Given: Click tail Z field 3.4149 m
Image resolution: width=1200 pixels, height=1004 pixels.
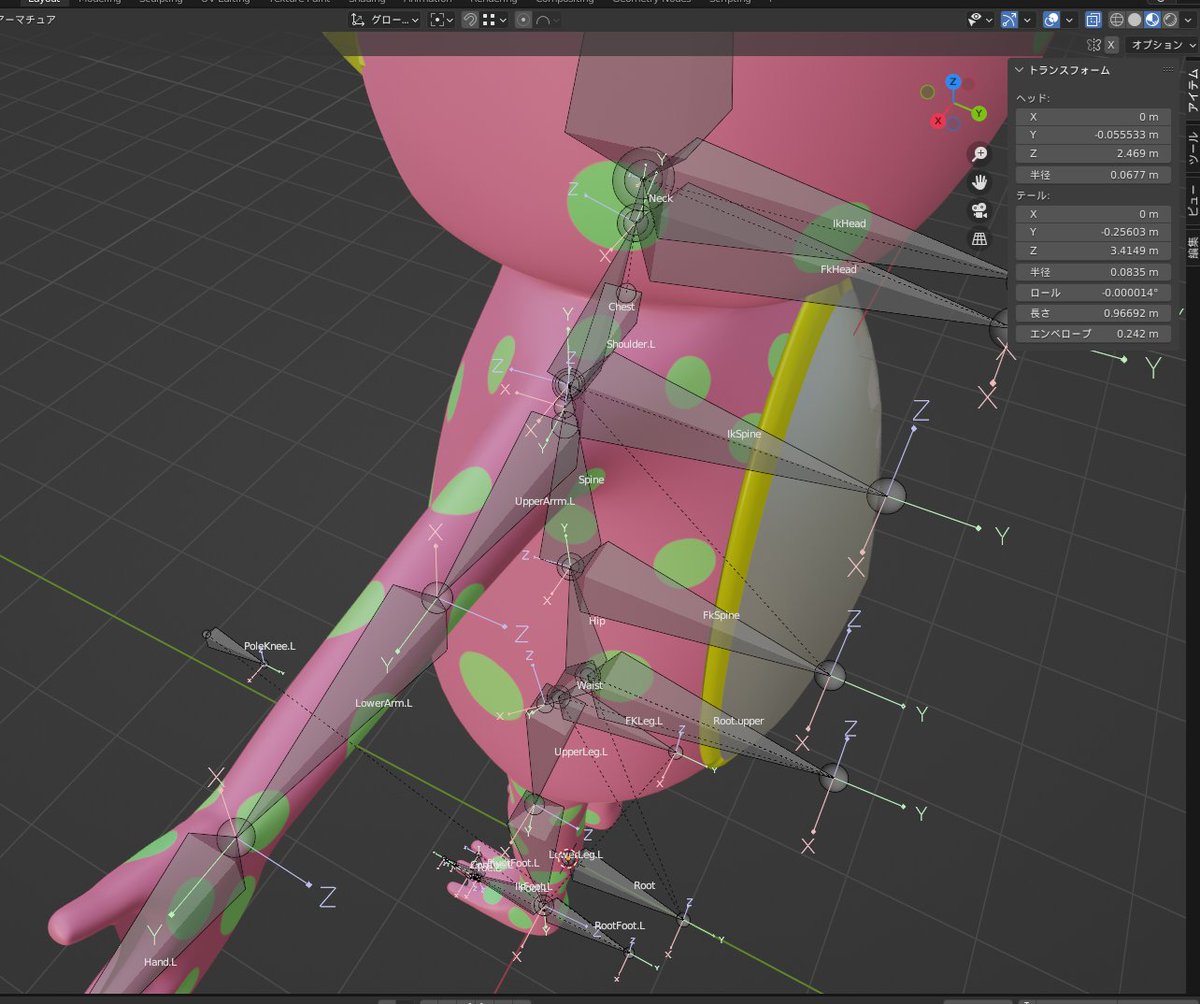Looking at the screenshot, I should [x=1093, y=251].
